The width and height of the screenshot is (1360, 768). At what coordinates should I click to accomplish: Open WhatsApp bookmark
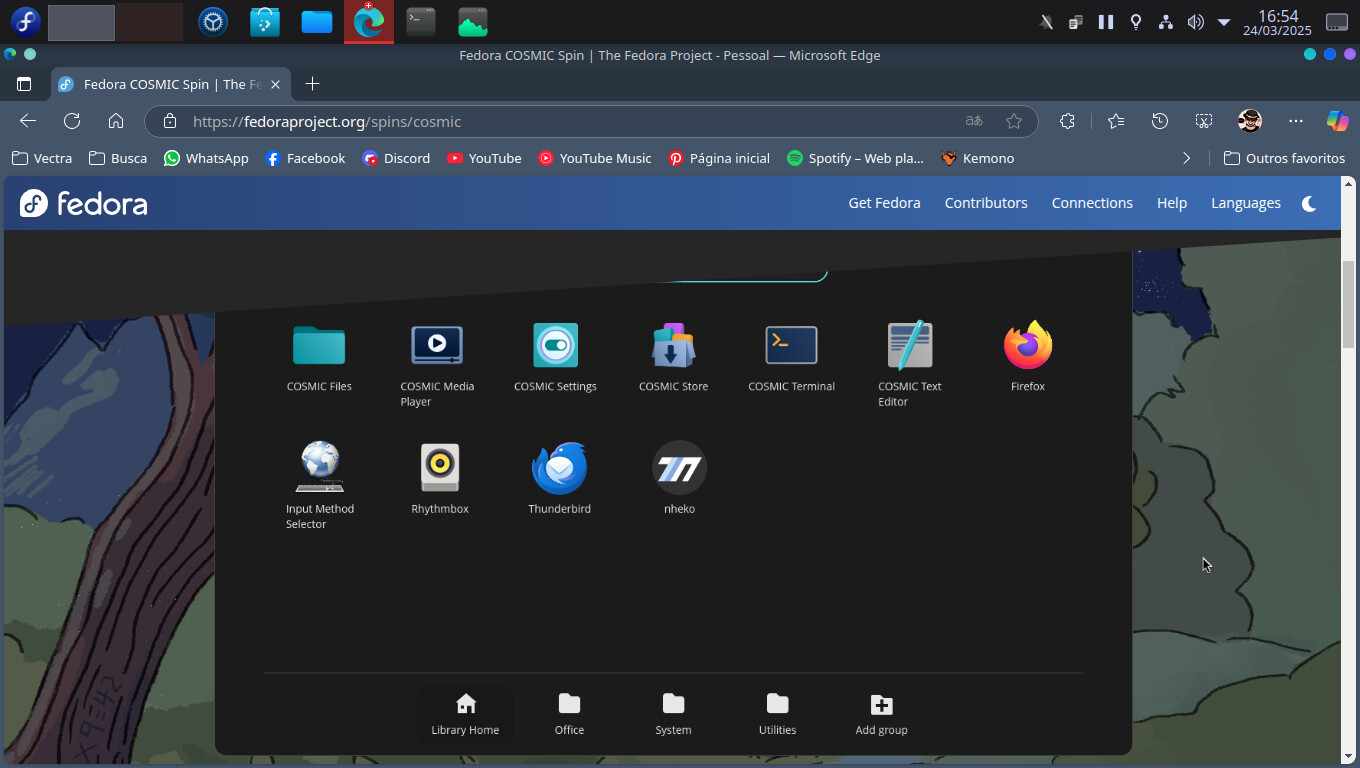(x=206, y=158)
